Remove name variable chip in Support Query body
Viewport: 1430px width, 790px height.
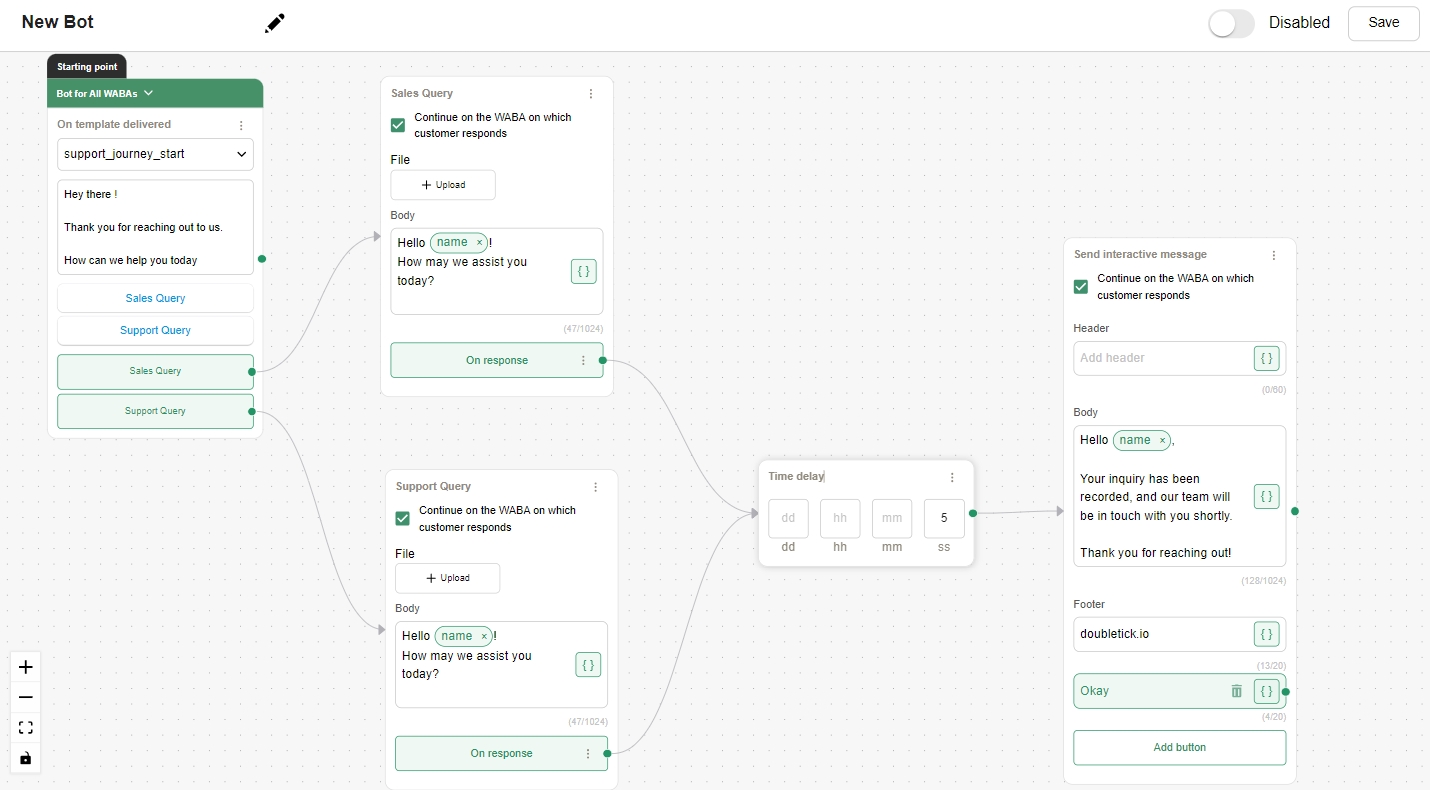(x=484, y=636)
